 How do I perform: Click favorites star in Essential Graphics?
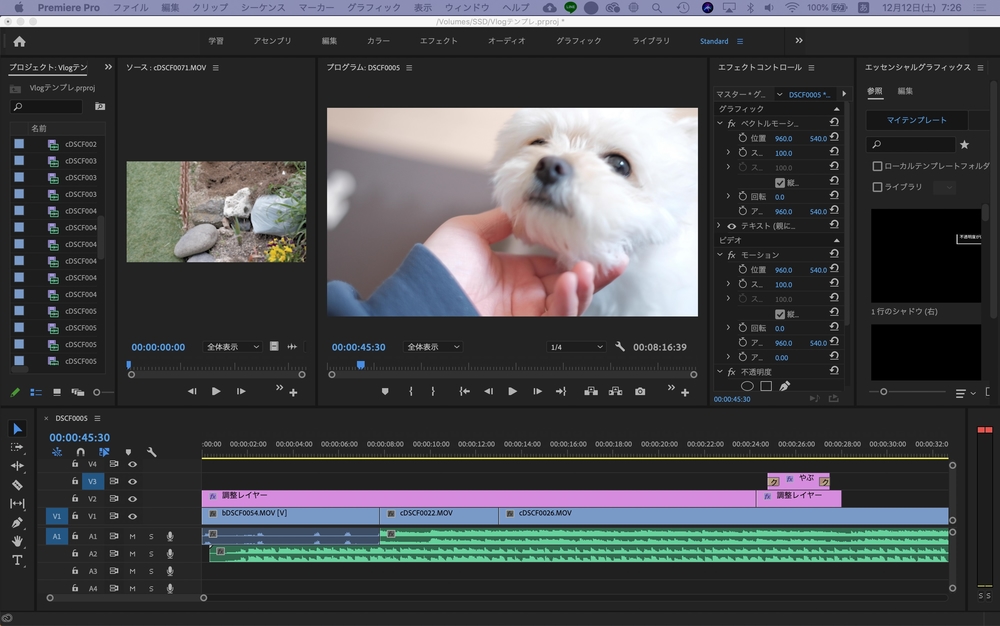coord(964,145)
